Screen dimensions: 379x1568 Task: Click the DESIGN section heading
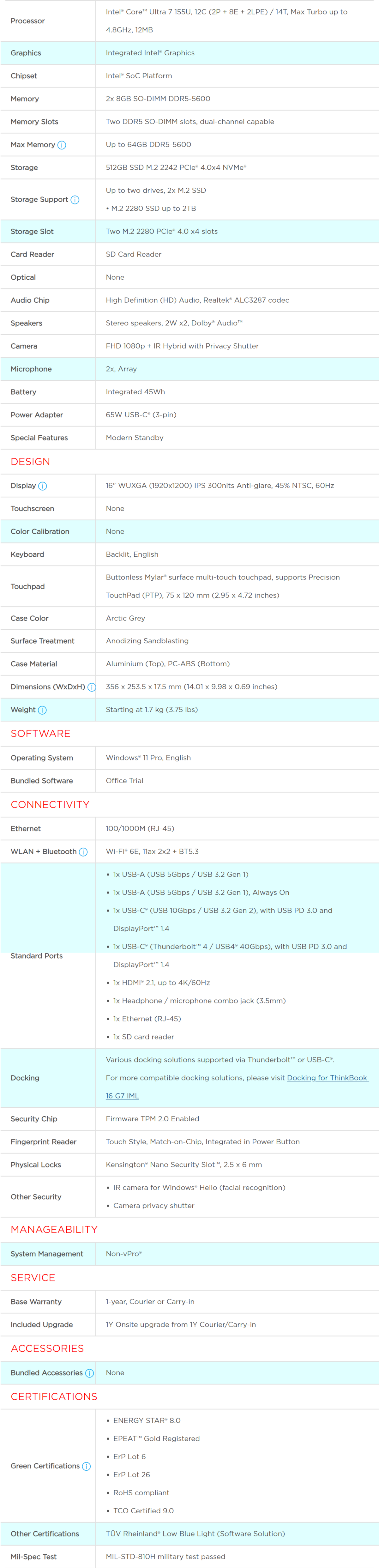click(30, 461)
